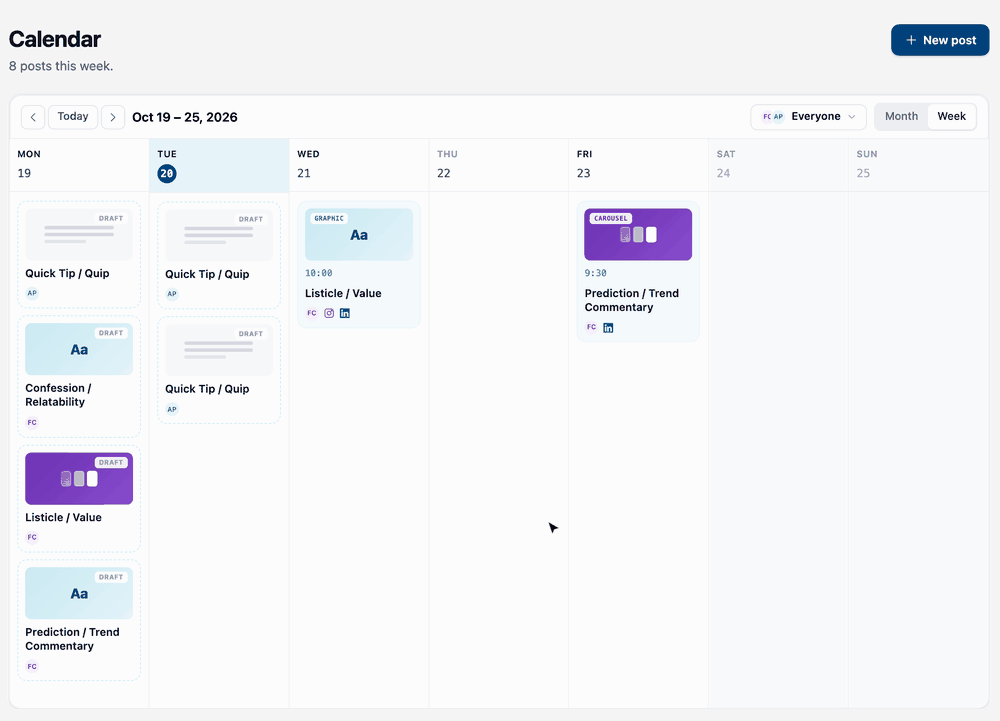
Task: Click FC avatar on Monday Listicle / Value draft
Action: coord(32,537)
